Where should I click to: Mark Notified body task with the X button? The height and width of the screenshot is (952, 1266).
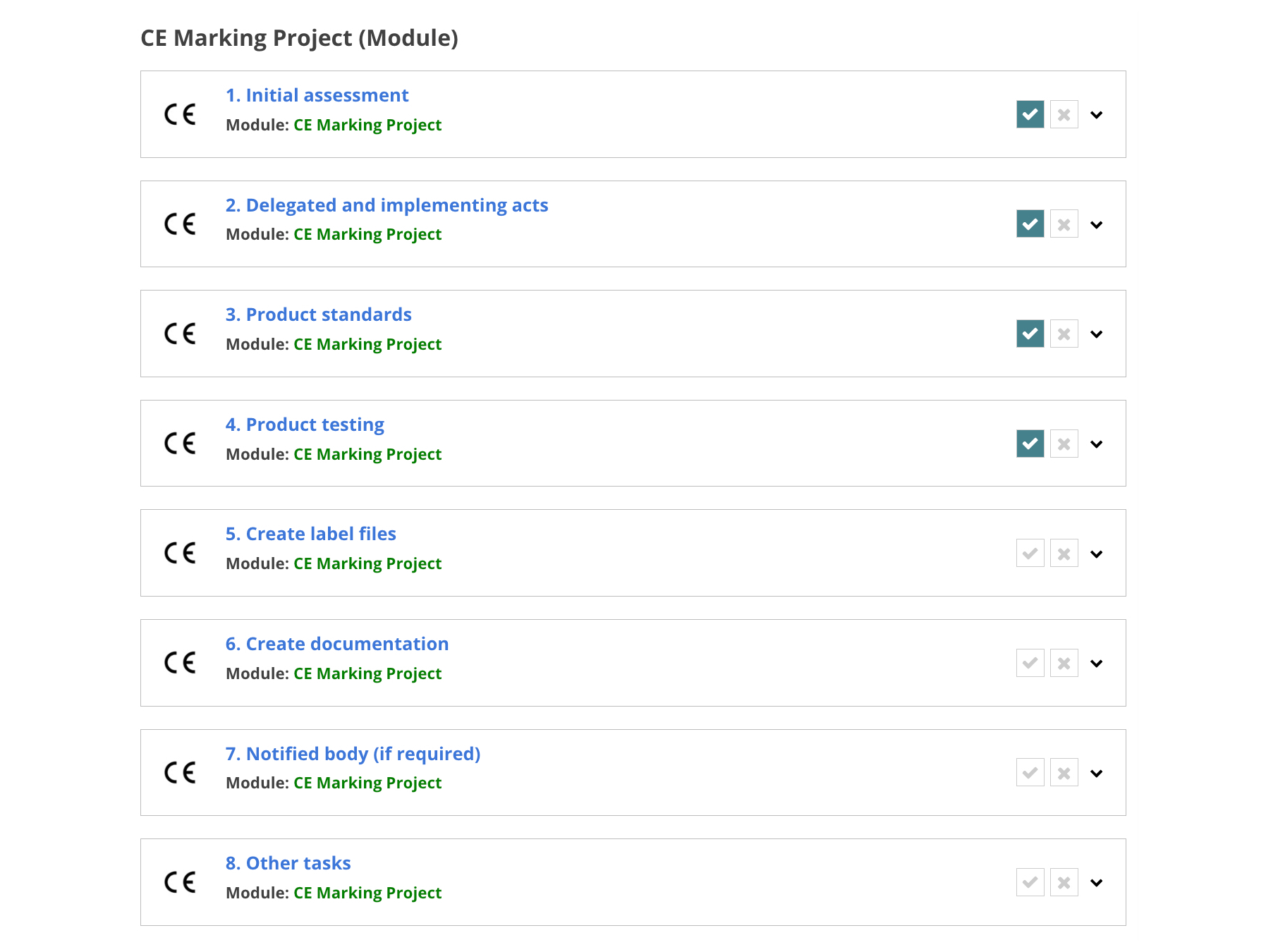(x=1064, y=773)
